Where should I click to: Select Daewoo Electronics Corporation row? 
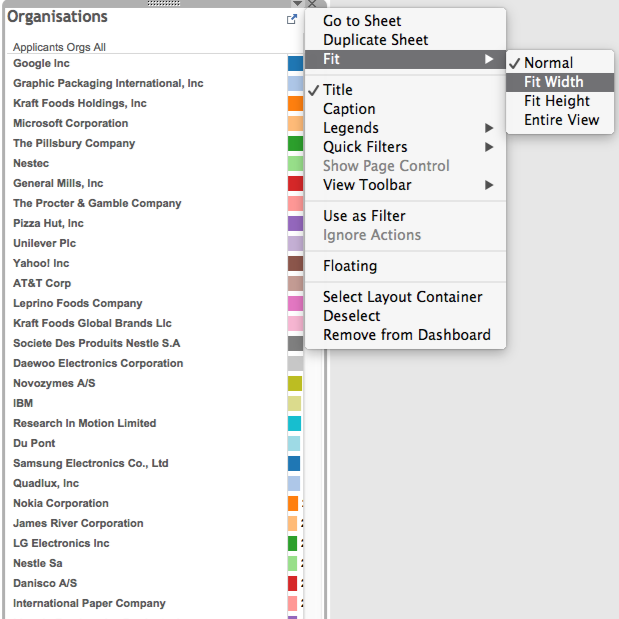(98, 363)
